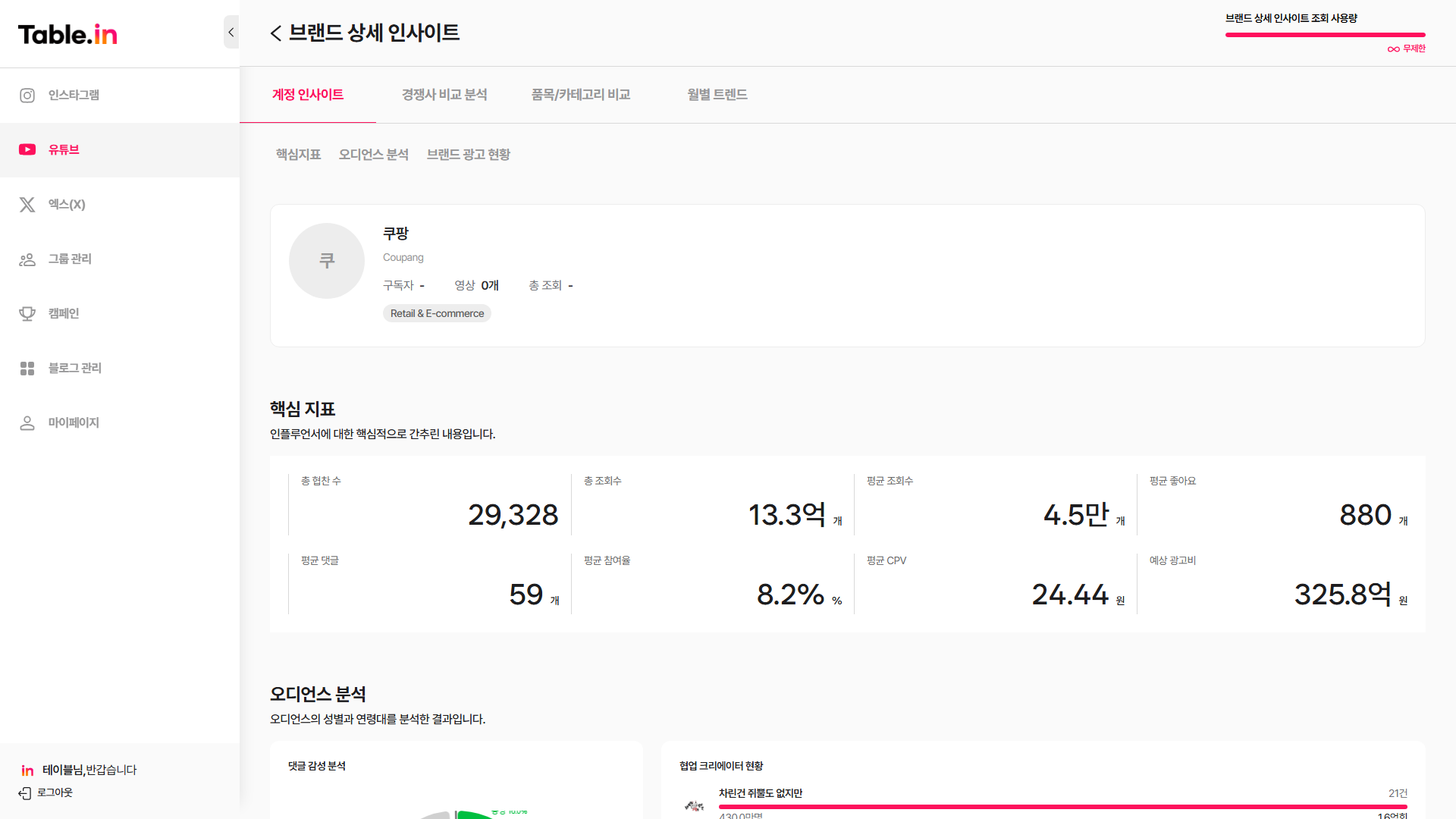Jump to the 오디언스 분석 section link
Viewport: 1456px width, 819px height.
click(374, 155)
